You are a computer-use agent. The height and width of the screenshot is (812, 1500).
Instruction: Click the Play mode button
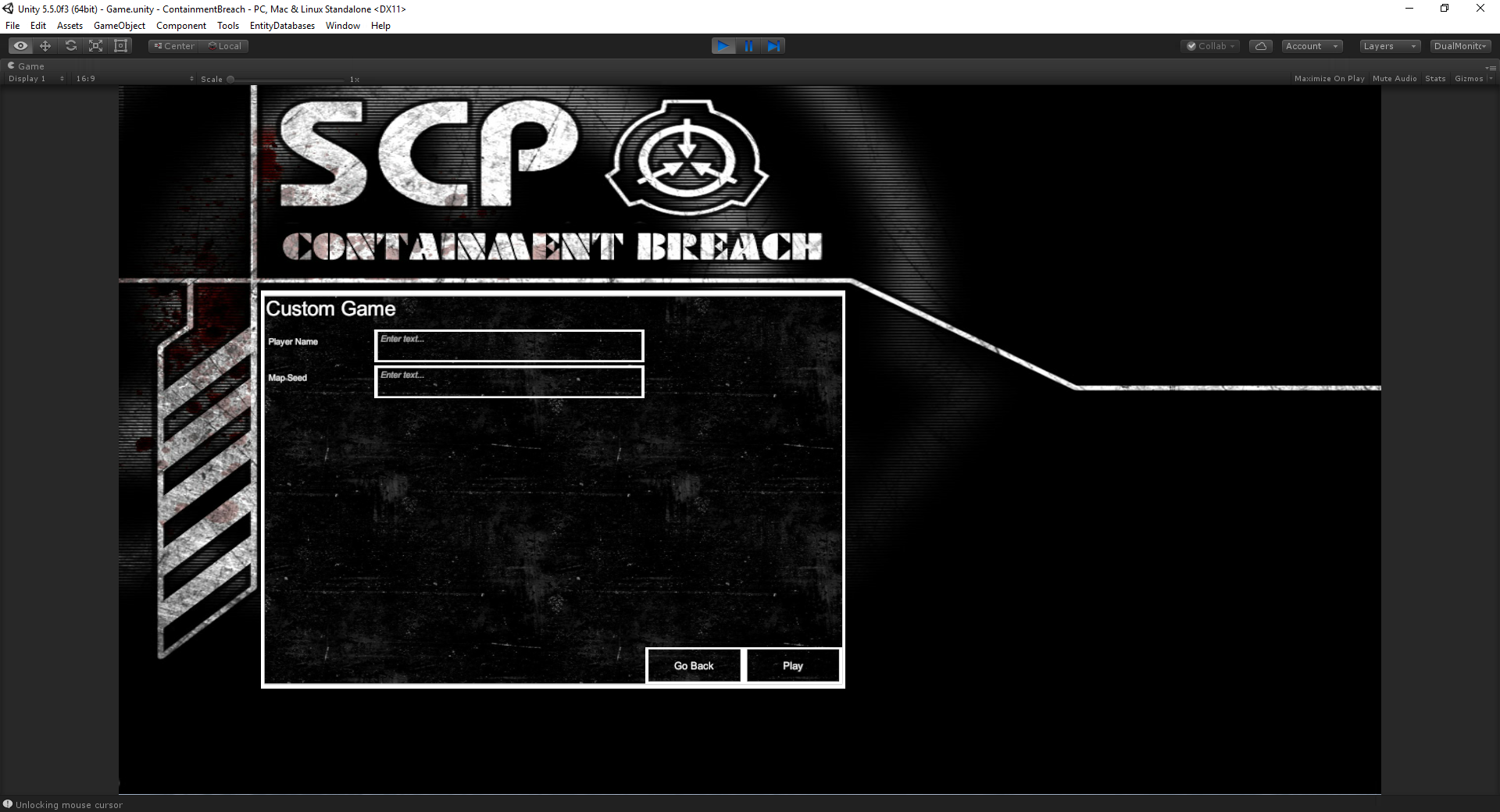tap(723, 46)
